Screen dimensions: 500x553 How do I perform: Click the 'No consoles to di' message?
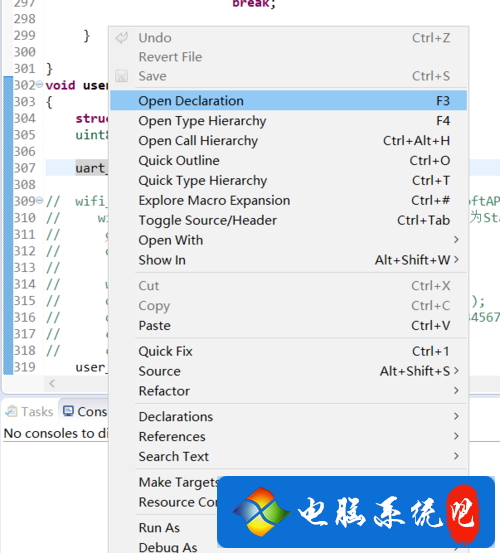(56, 433)
